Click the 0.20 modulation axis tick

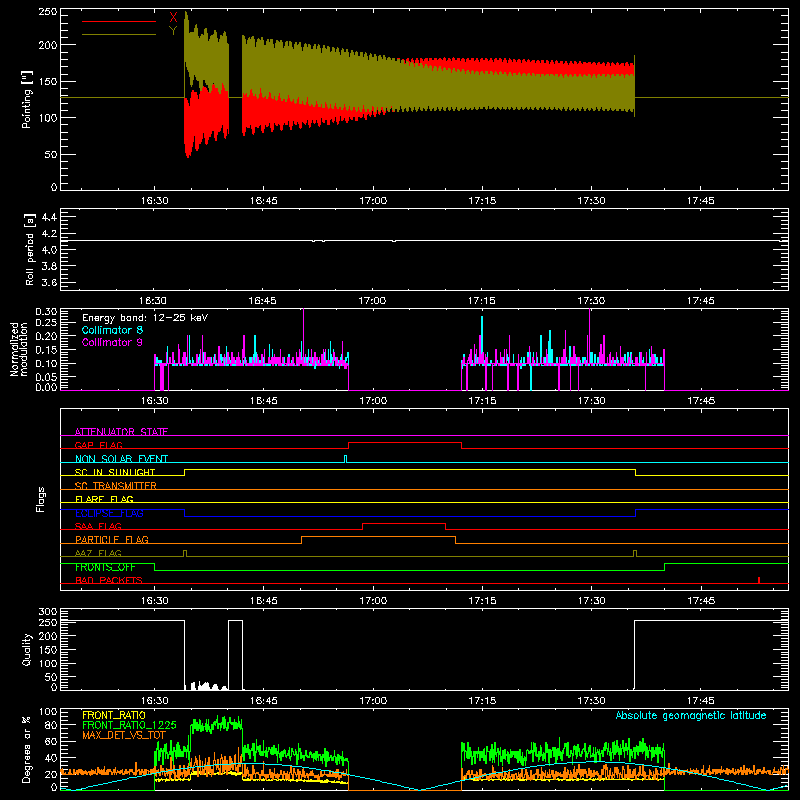(46, 336)
